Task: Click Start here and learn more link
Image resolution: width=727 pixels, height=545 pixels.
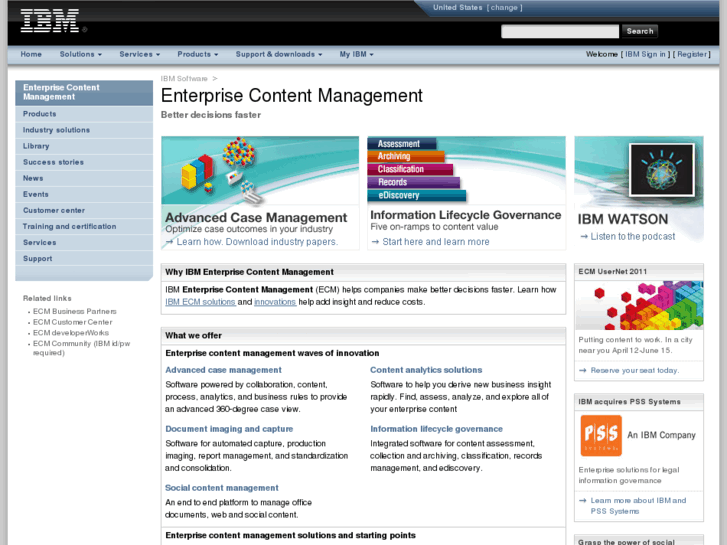Action: (x=436, y=242)
